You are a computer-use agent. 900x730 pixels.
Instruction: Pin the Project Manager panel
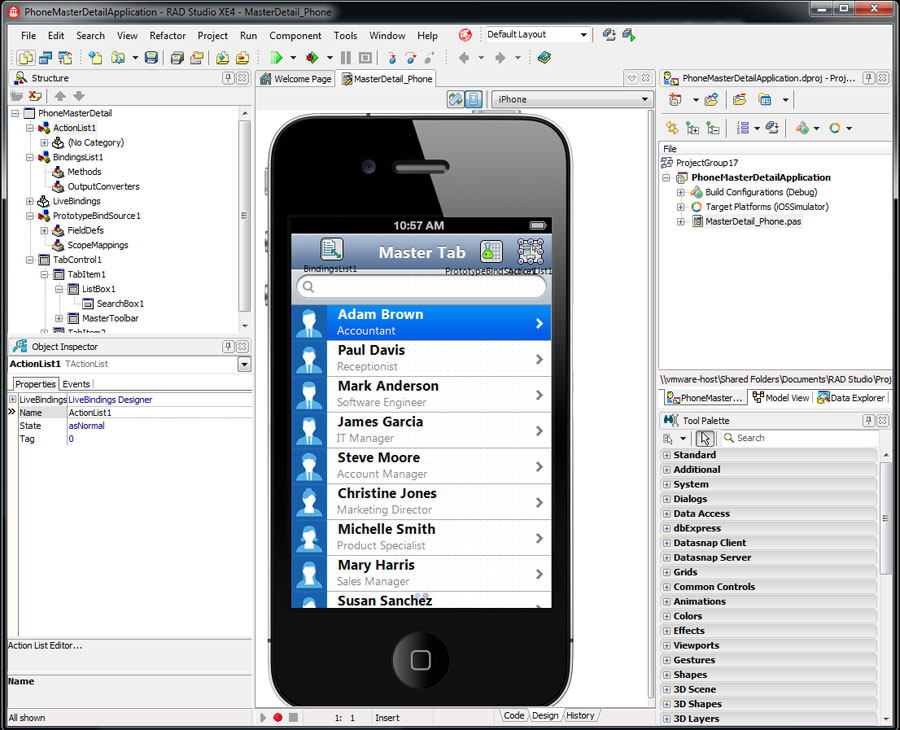click(x=868, y=78)
